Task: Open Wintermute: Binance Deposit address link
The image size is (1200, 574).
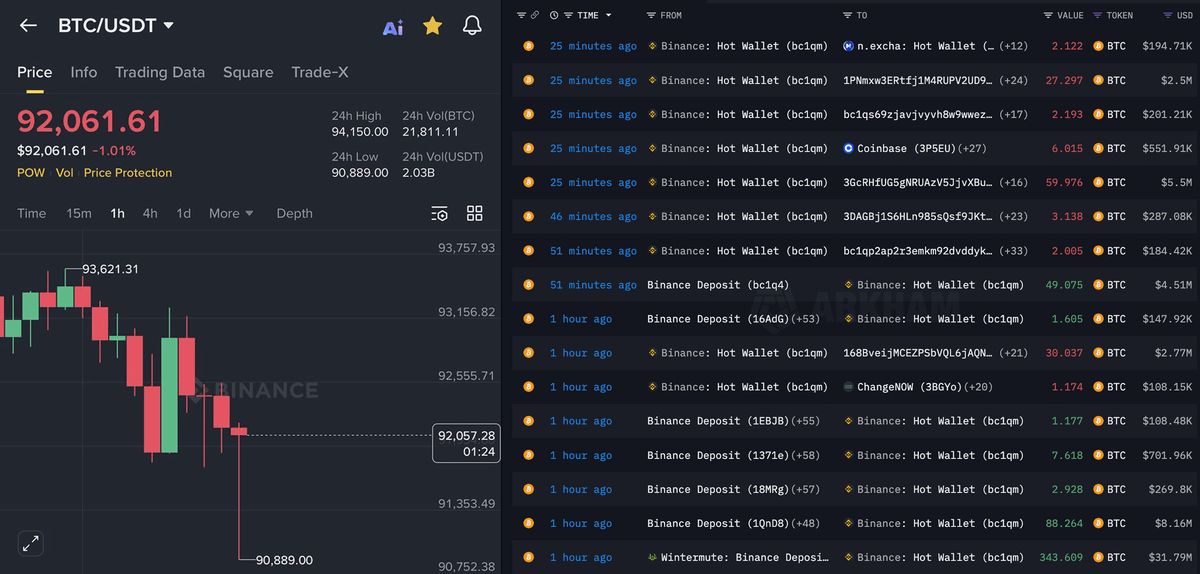Action: (745, 557)
